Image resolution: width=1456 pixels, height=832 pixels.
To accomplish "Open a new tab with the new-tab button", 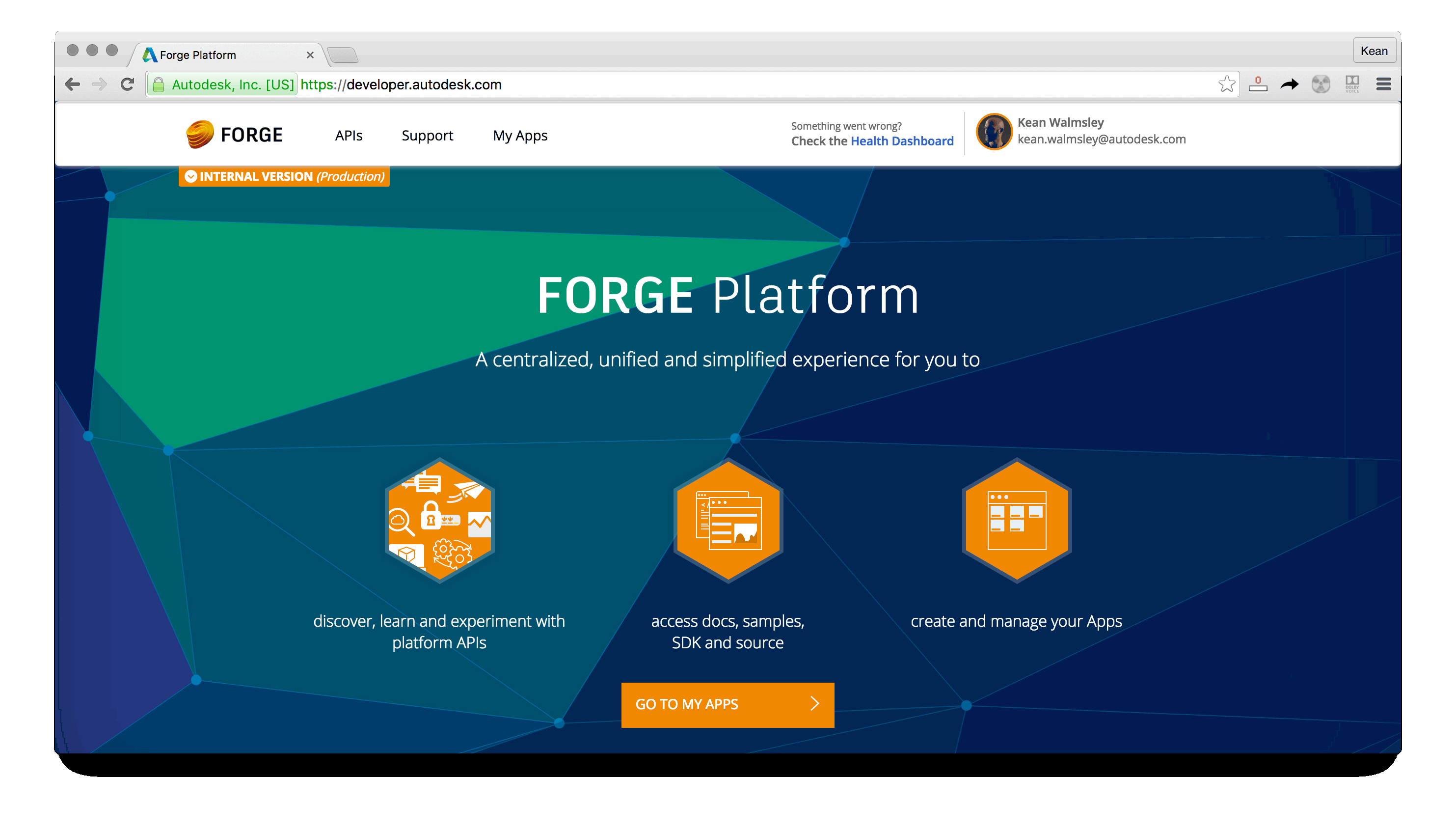I will [343, 55].
